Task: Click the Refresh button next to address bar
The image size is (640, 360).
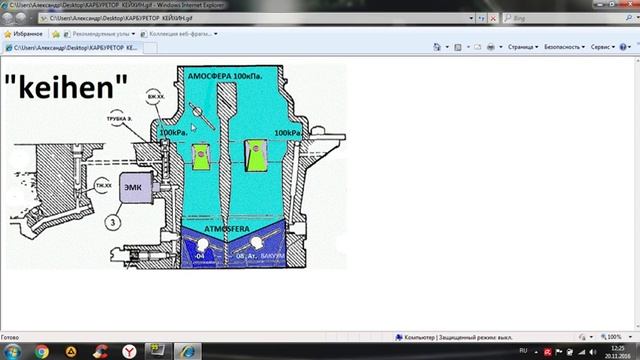Action: pyautogui.click(x=482, y=18)
